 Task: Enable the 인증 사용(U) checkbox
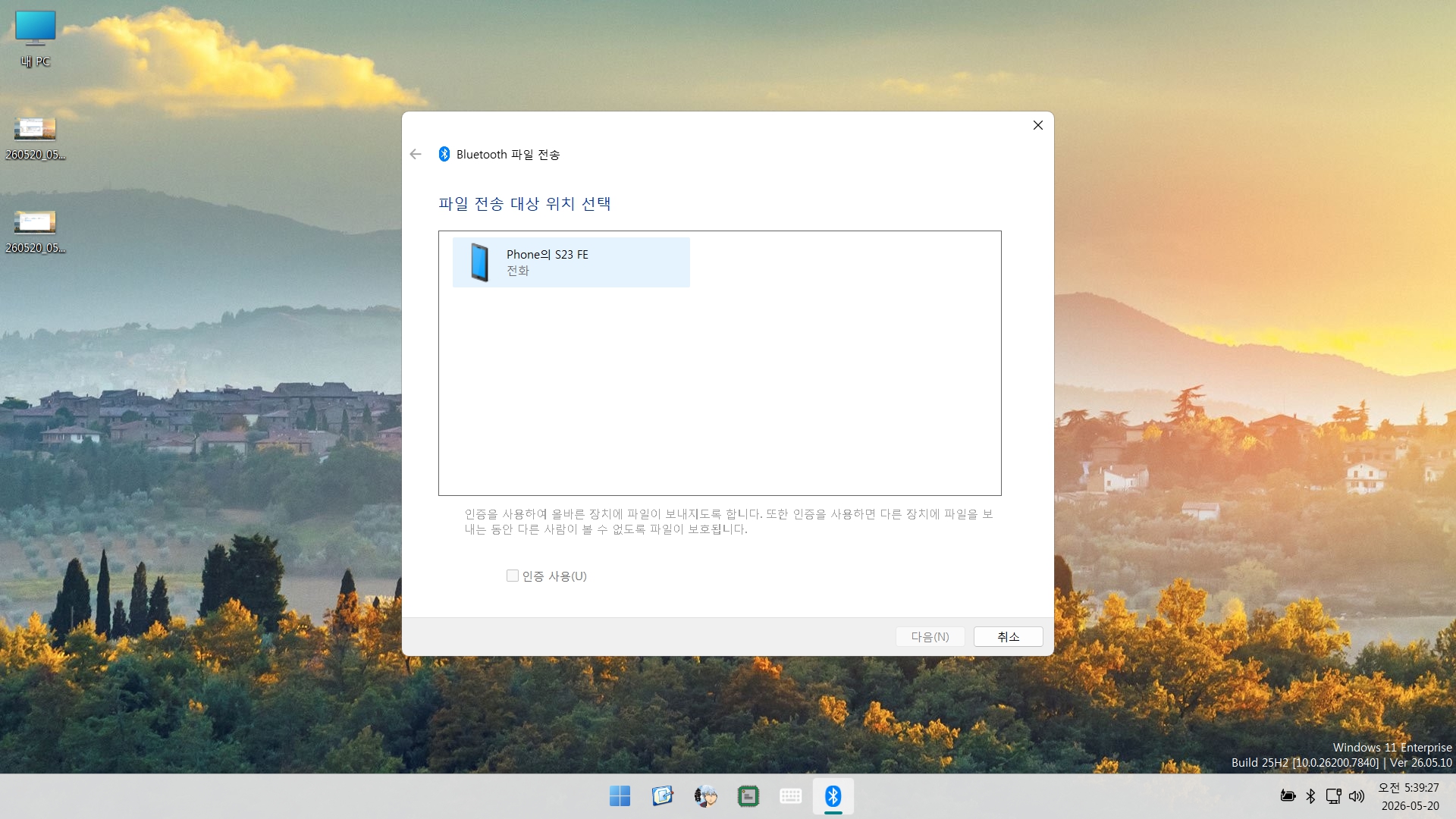point(513,576)
